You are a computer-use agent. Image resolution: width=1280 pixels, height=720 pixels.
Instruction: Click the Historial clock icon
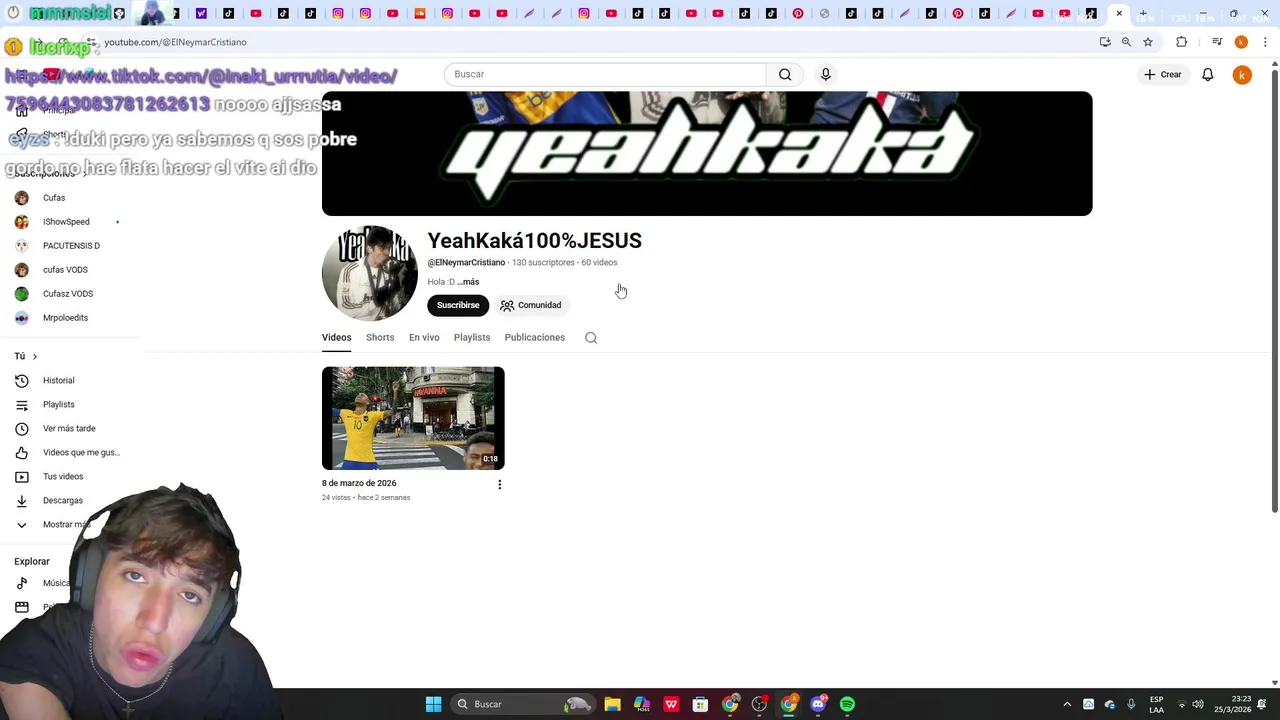point(22,380)
